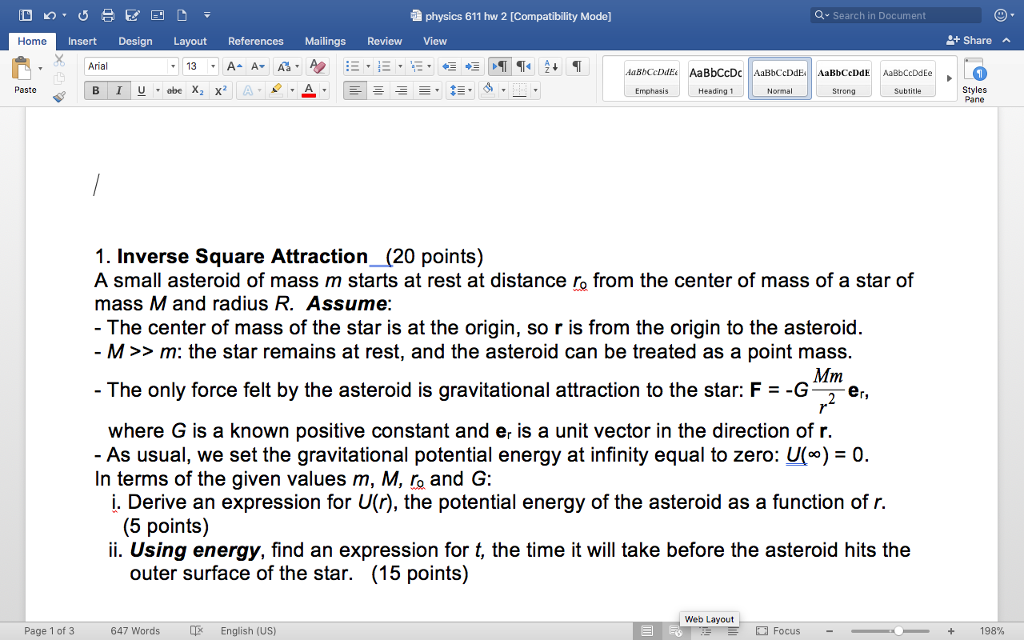This screenshot has height=640, width=1024.
Task: Switch to the References tab
Action: click(256, 41)
